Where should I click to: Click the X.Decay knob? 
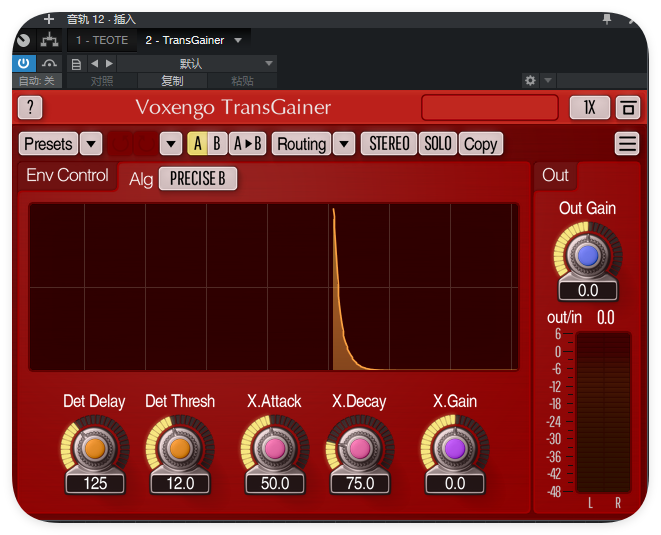point(360,448)
